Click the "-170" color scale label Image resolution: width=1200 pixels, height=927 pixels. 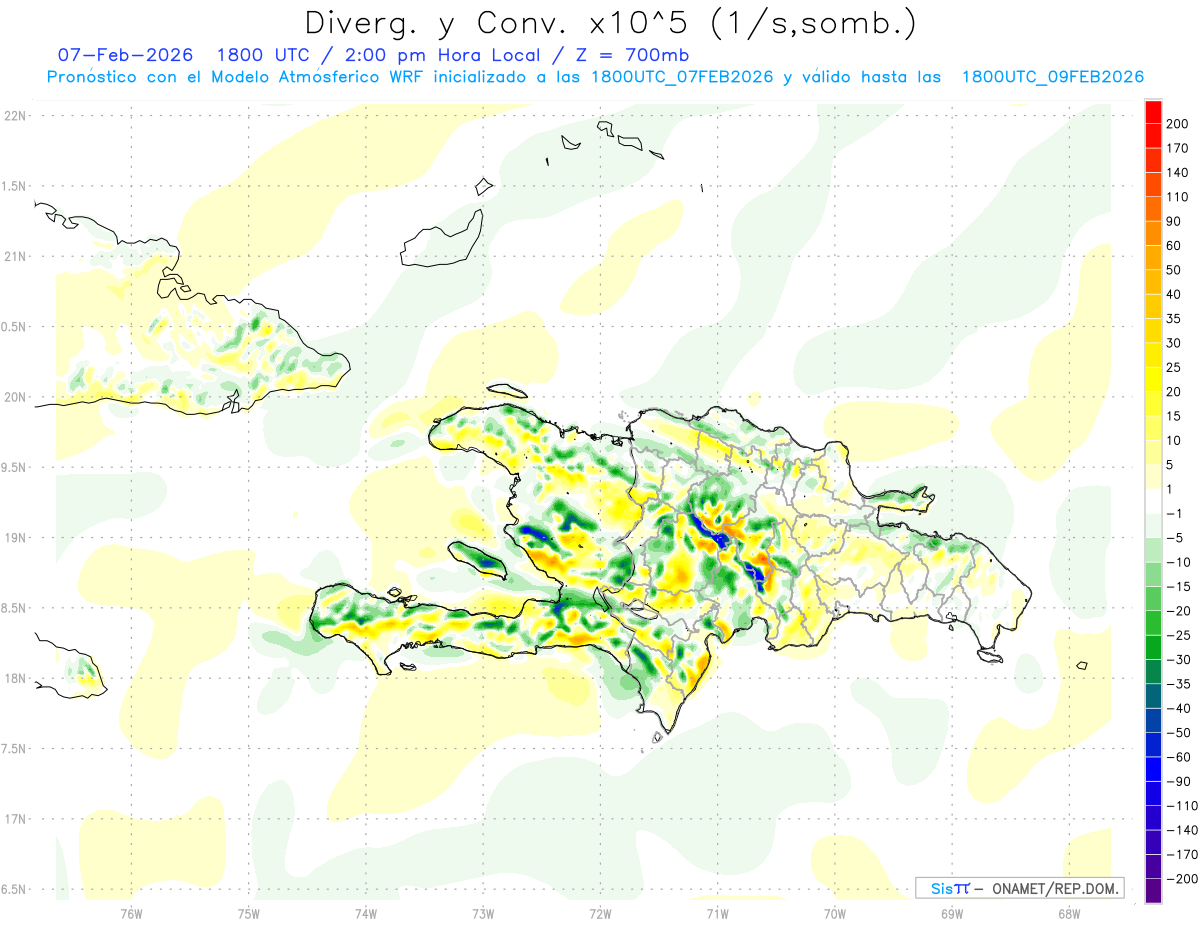point(1182,855)
